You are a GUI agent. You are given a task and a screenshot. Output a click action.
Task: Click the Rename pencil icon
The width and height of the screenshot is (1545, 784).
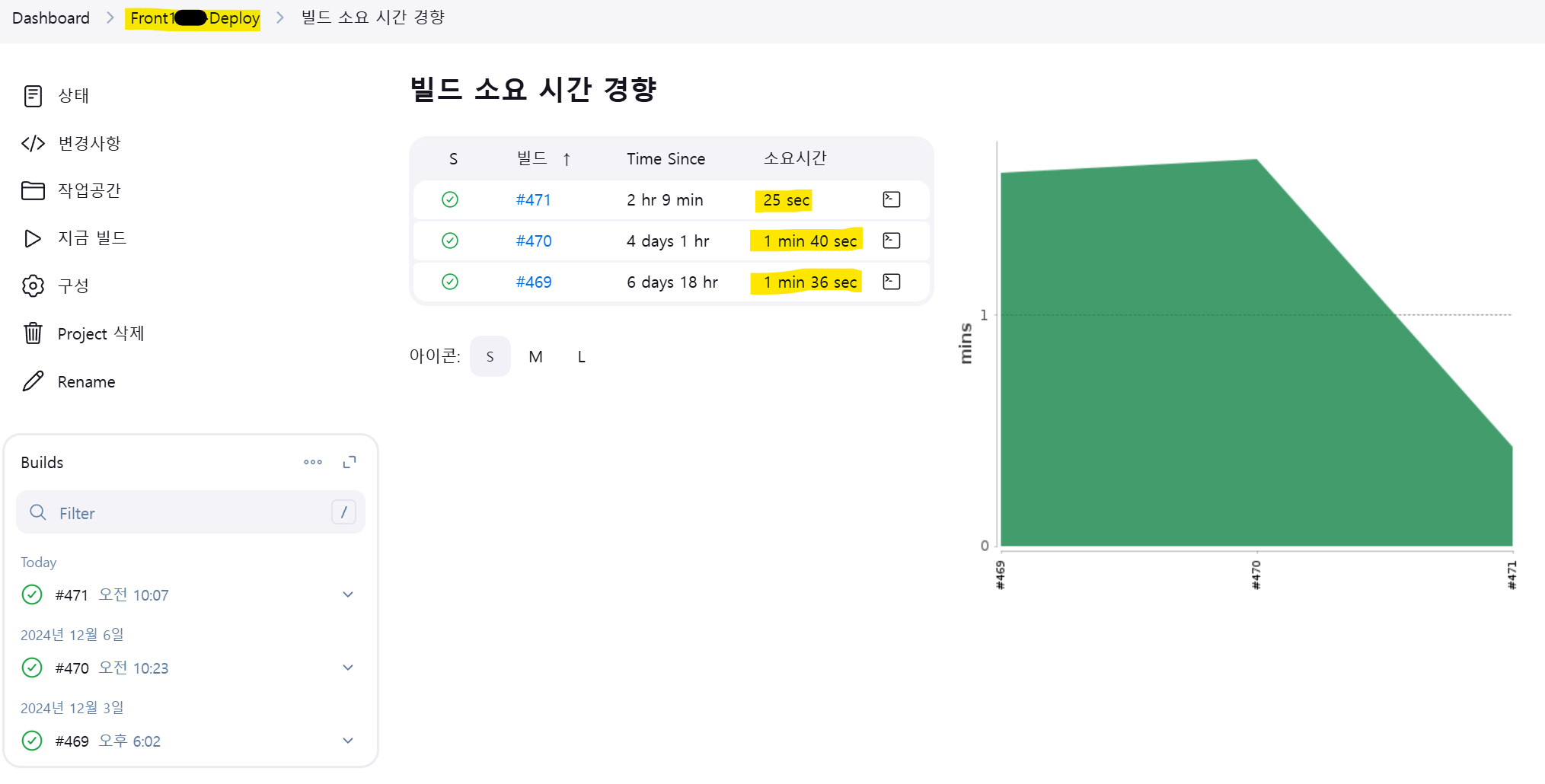(33, 381)
